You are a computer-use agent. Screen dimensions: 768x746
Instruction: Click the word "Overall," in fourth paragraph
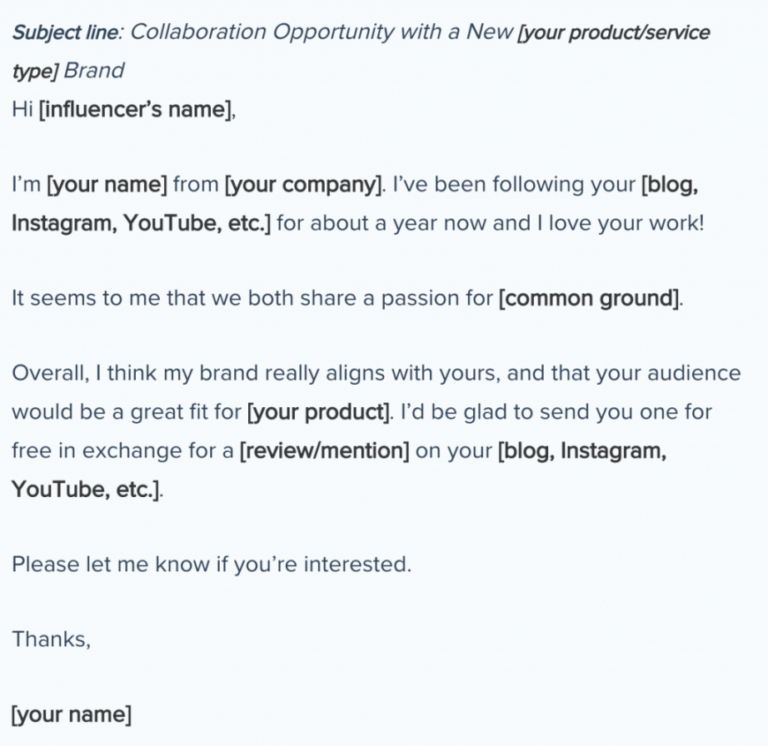click(x=50, y=373)
